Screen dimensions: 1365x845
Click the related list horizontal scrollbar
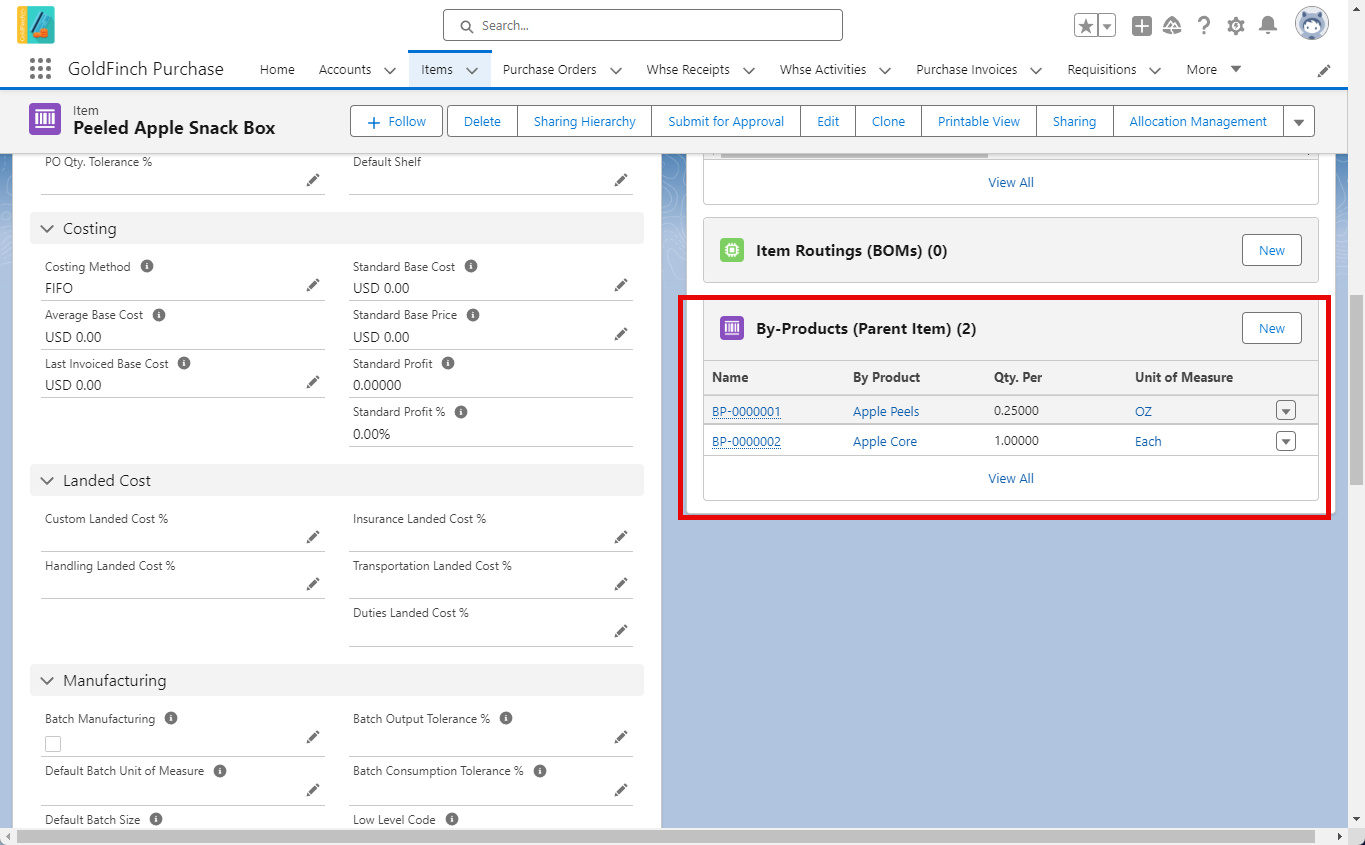click(x=854, y=155)
